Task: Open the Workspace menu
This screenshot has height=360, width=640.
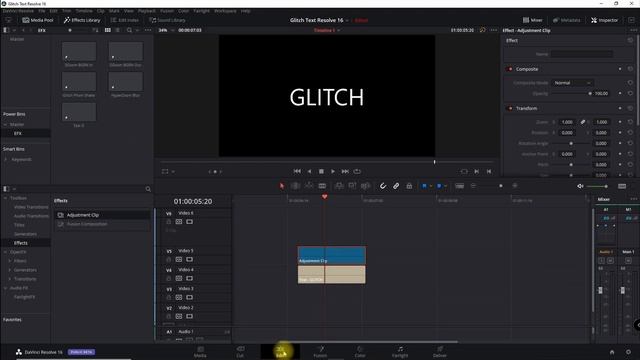Action: coord(225,11)
